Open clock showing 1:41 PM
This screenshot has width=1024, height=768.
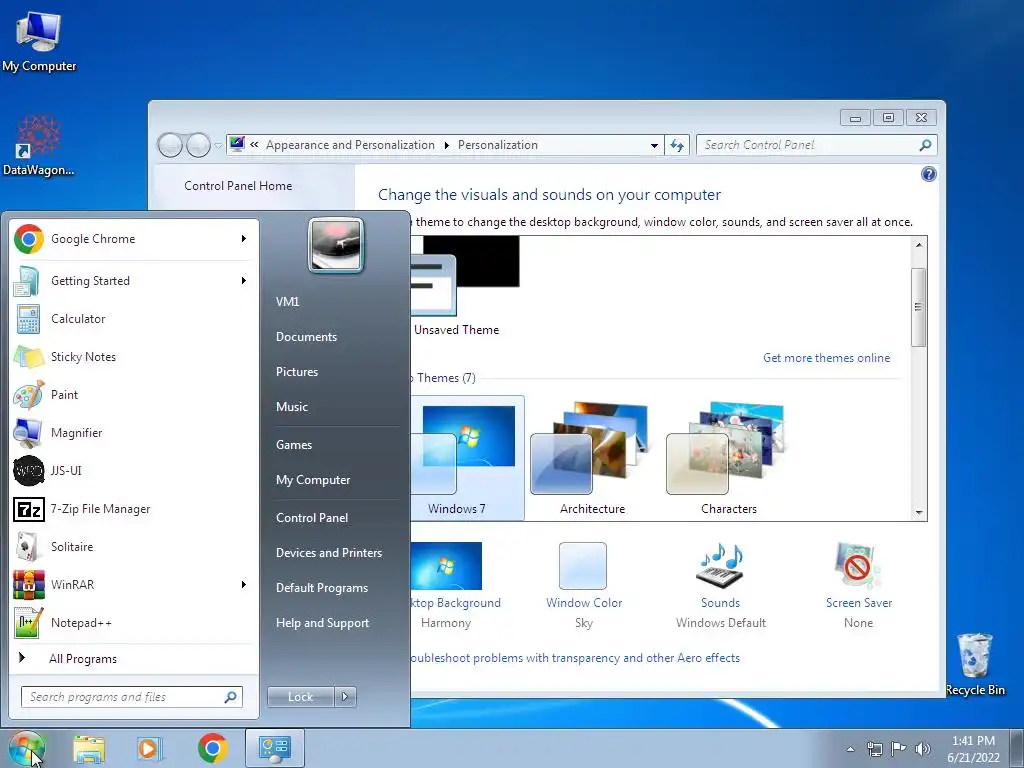pyautogui.click(x=973, y=749)
